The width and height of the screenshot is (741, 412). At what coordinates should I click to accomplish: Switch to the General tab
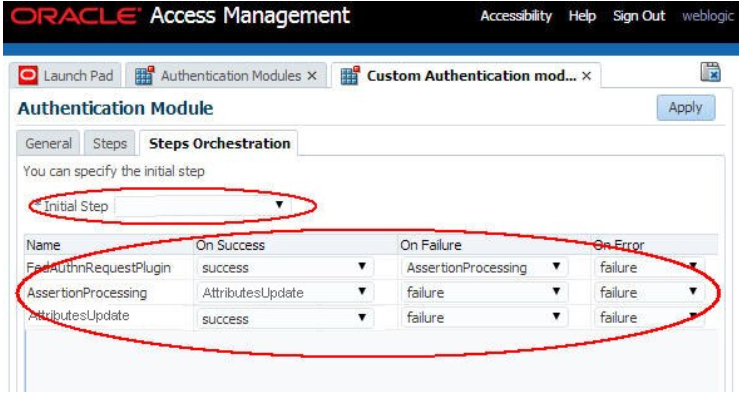48,143
